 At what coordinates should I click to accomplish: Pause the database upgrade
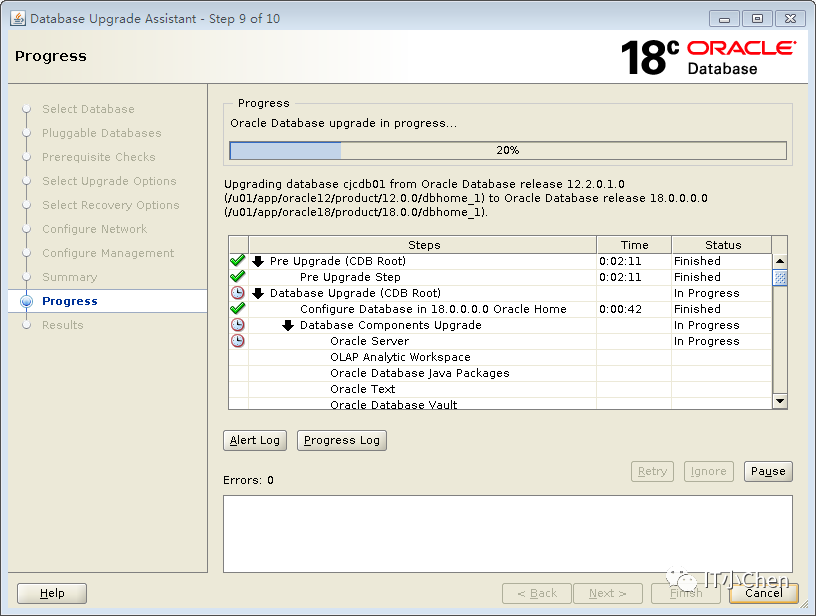768,471
